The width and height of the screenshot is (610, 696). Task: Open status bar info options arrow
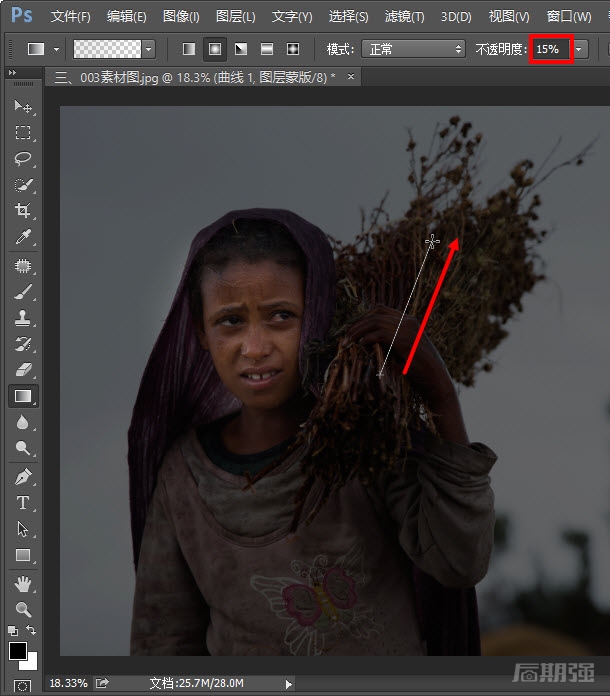289,684
